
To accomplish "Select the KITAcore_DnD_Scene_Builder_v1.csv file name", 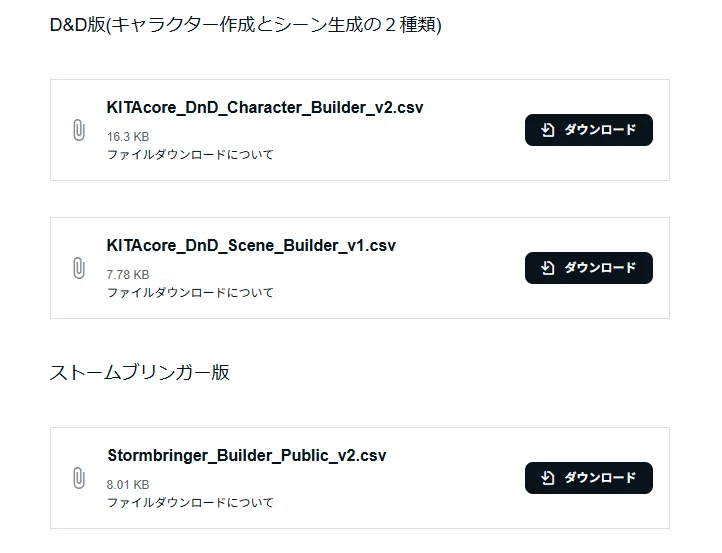I will 251,246.
